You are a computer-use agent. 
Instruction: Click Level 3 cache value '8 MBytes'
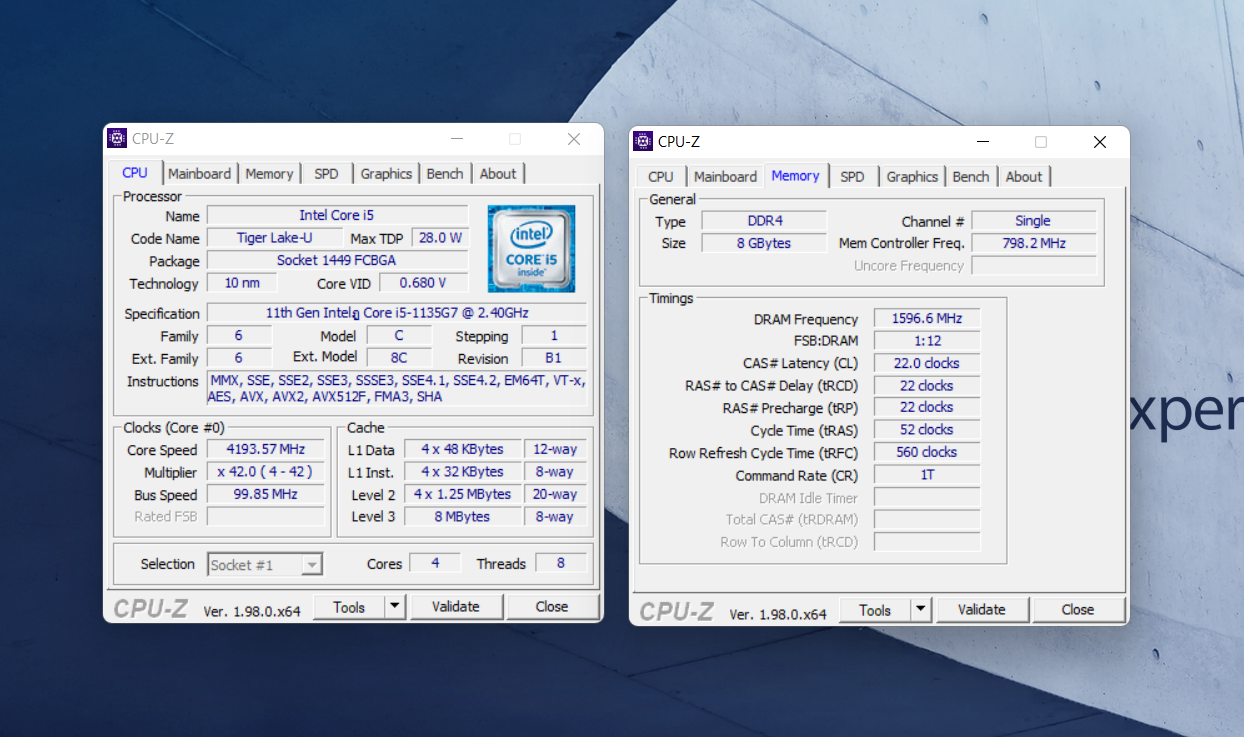462,517
